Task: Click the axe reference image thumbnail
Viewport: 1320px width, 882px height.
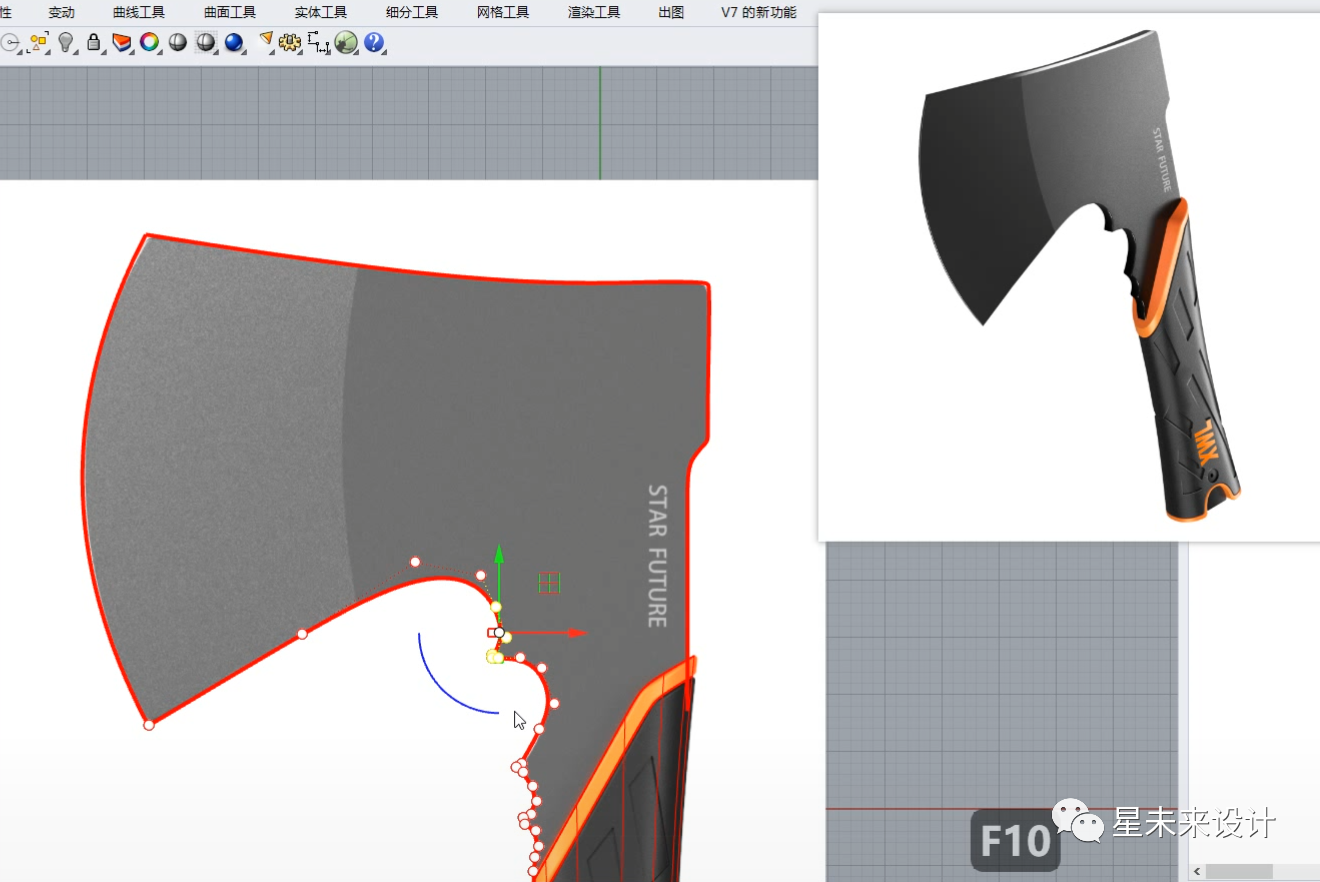Action: [1069, 277]
